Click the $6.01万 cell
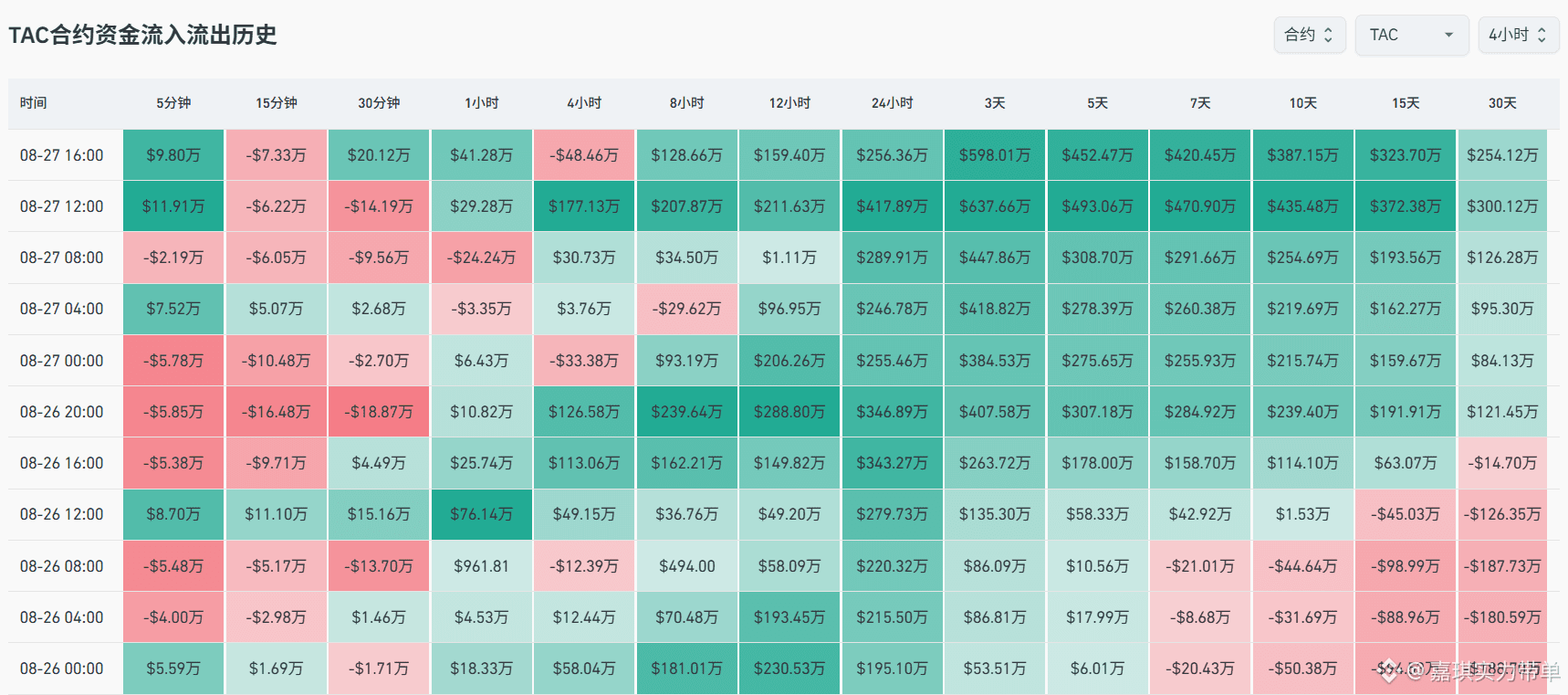 [x=1097, y=669]
